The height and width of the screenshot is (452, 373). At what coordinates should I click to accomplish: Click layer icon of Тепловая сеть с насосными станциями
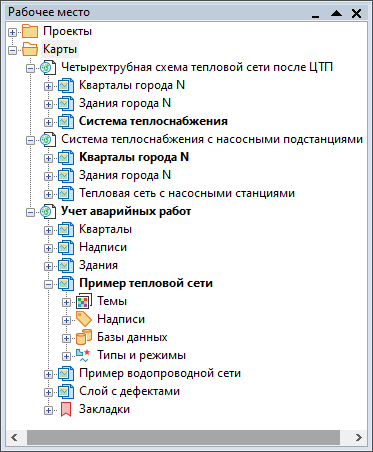[x=66, y=193]
